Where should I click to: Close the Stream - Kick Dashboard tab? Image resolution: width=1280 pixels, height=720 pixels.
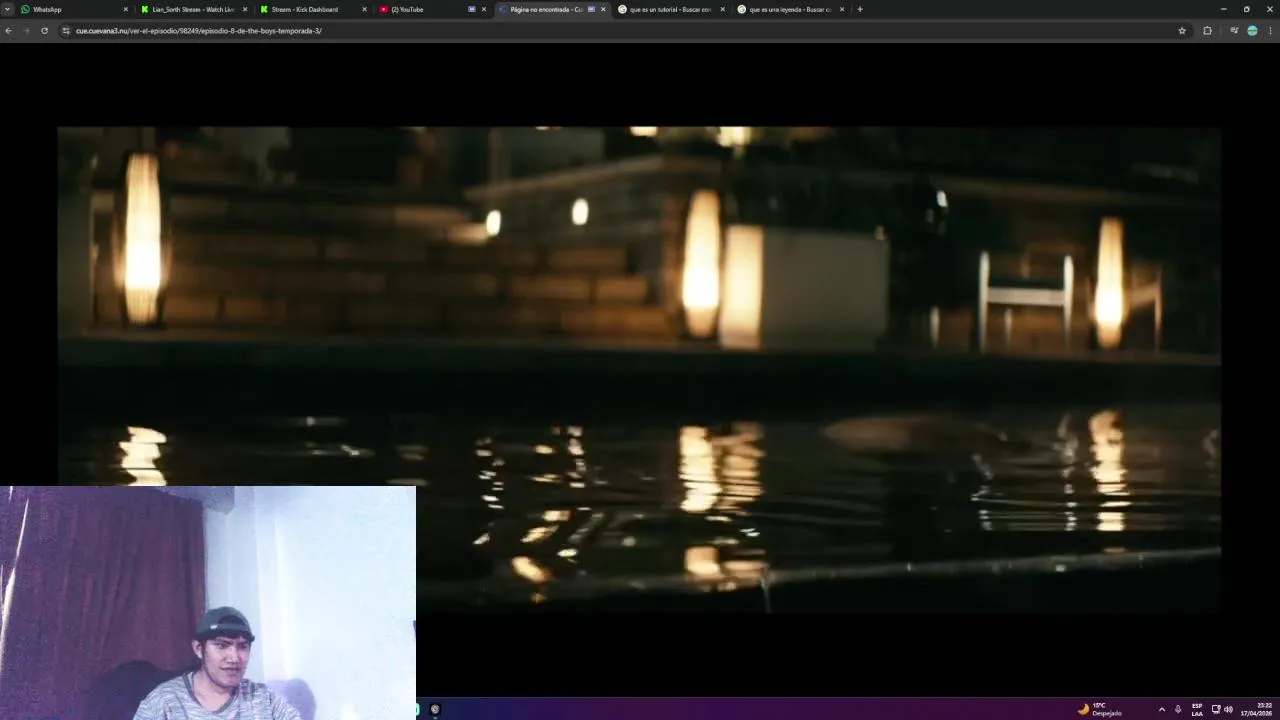(364, 9)
